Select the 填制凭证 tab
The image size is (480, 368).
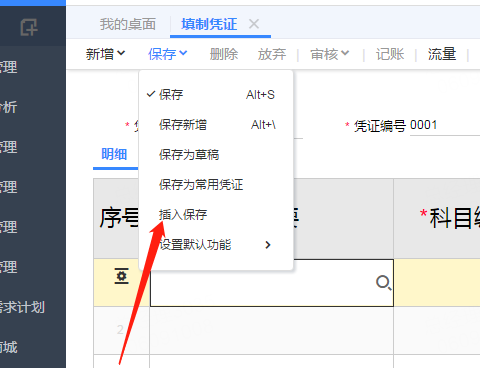coord(209,24)
